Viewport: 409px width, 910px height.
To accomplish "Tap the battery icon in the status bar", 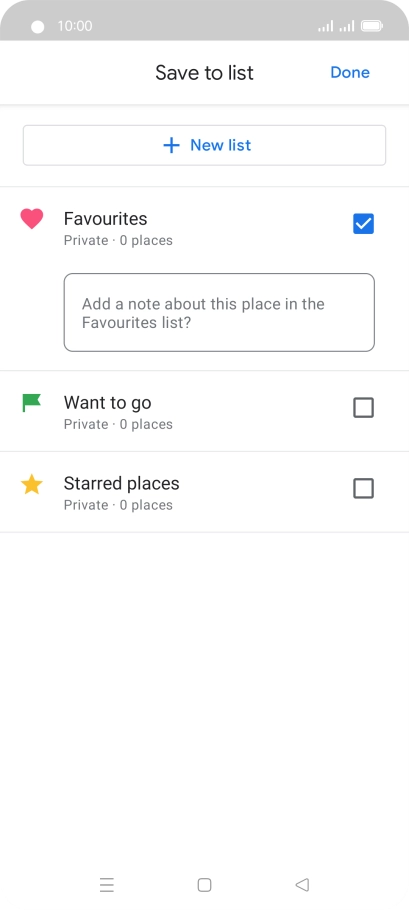I will [x=371, y=26].
